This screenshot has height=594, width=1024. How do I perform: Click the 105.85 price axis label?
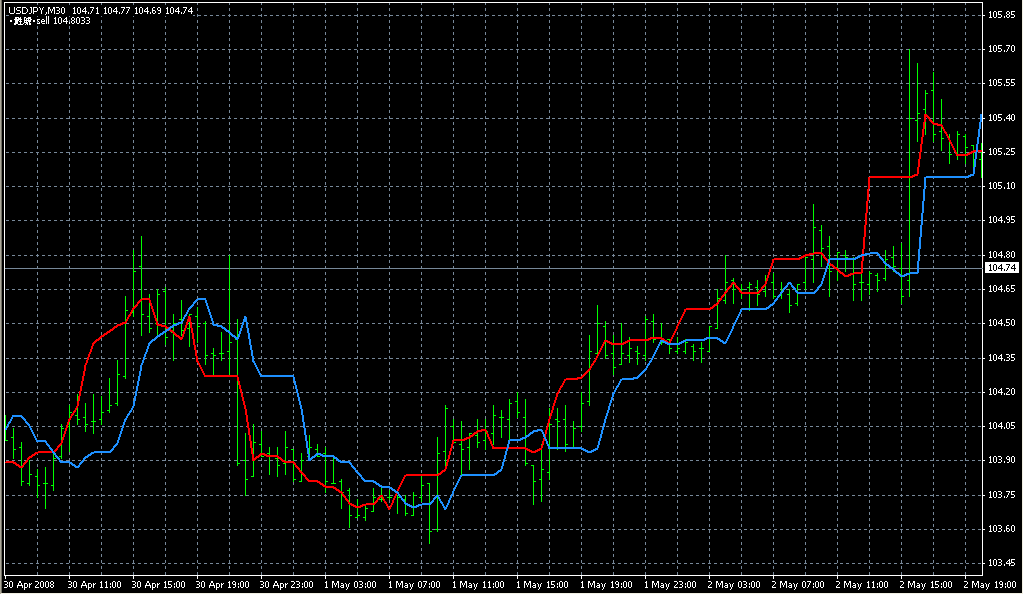(1001, 15)
